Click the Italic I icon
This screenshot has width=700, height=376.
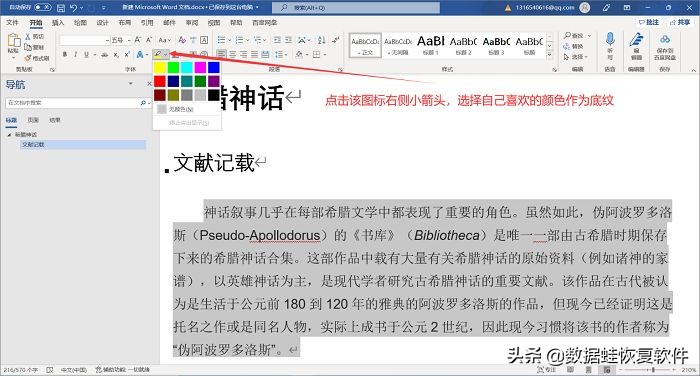coord(75,54)
